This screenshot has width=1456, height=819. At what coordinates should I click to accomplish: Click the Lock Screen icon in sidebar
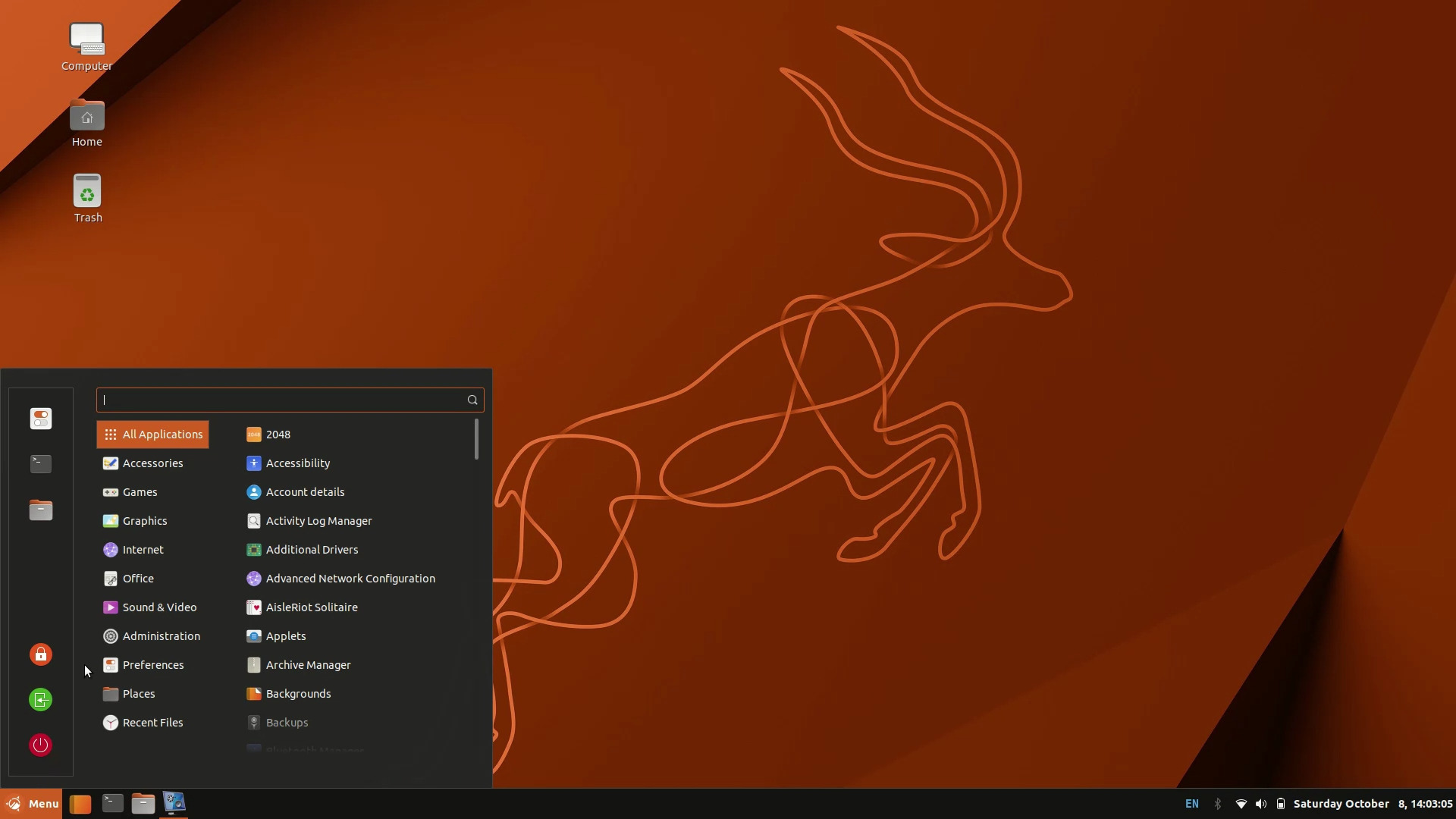(x=40, y=654)
